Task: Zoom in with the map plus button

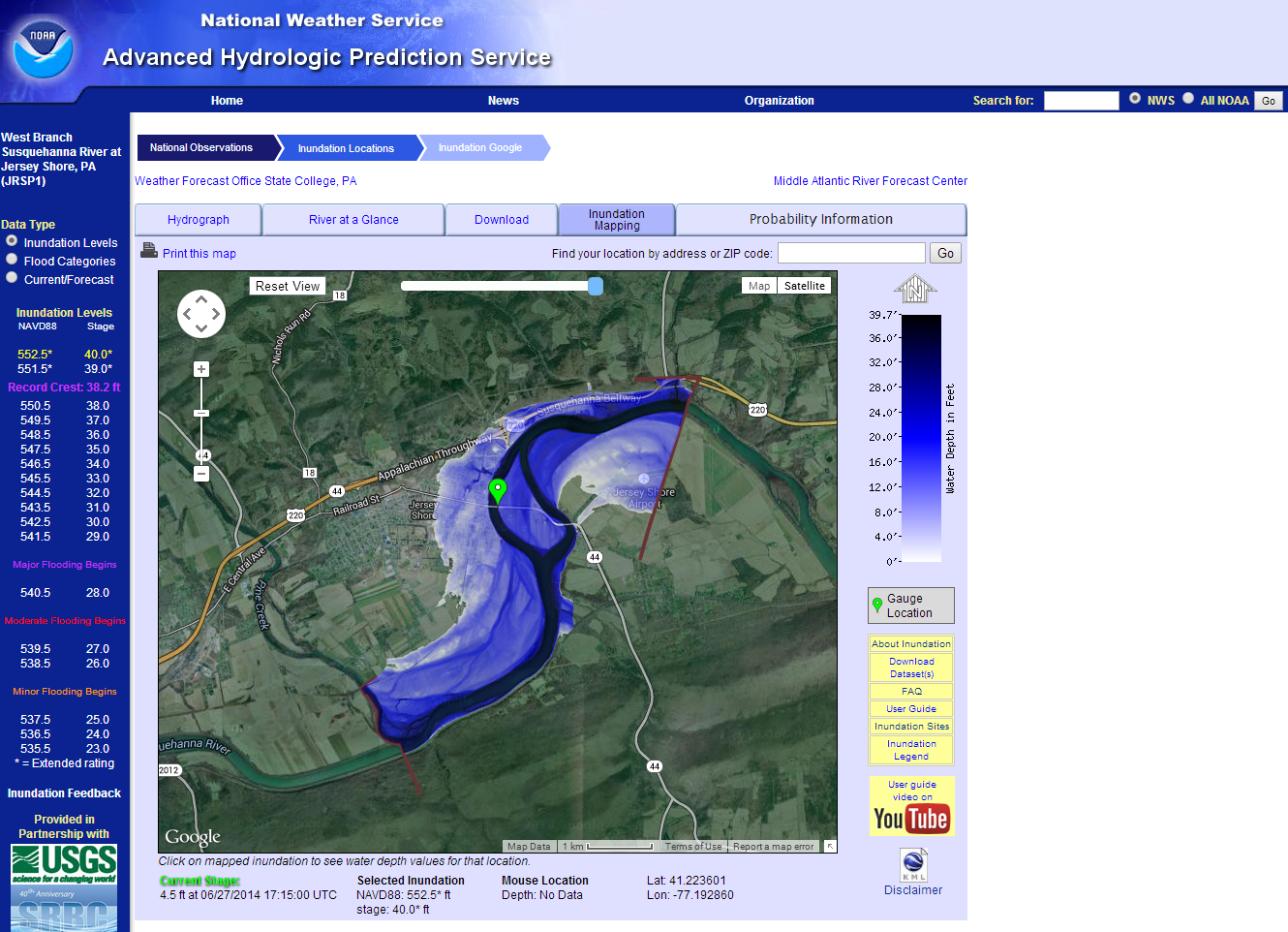Action: pos(201,369)
